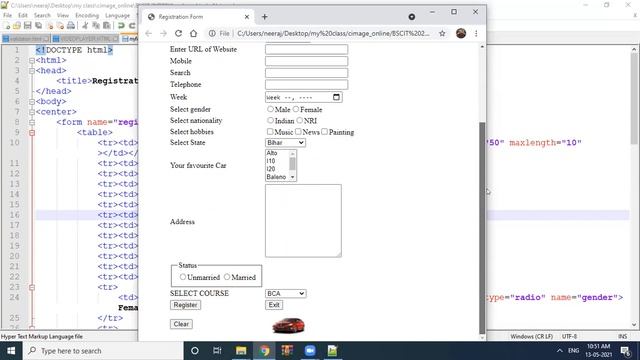The image size is (640, 360).
Task: Click the Save icon in Notepad++ toolbar
Action: click(x=28, y=26)
